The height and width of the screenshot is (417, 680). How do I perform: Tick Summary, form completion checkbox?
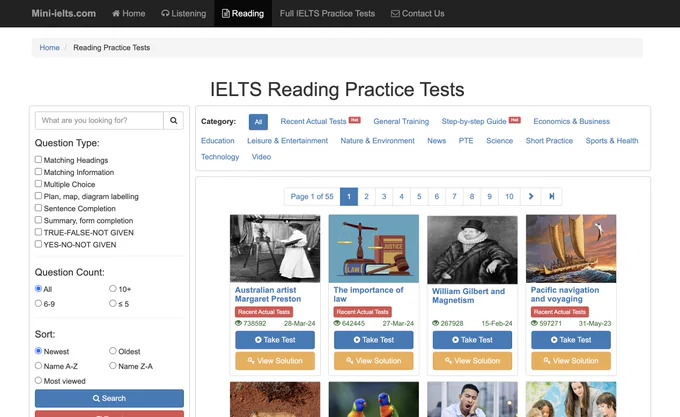point(38,220)
